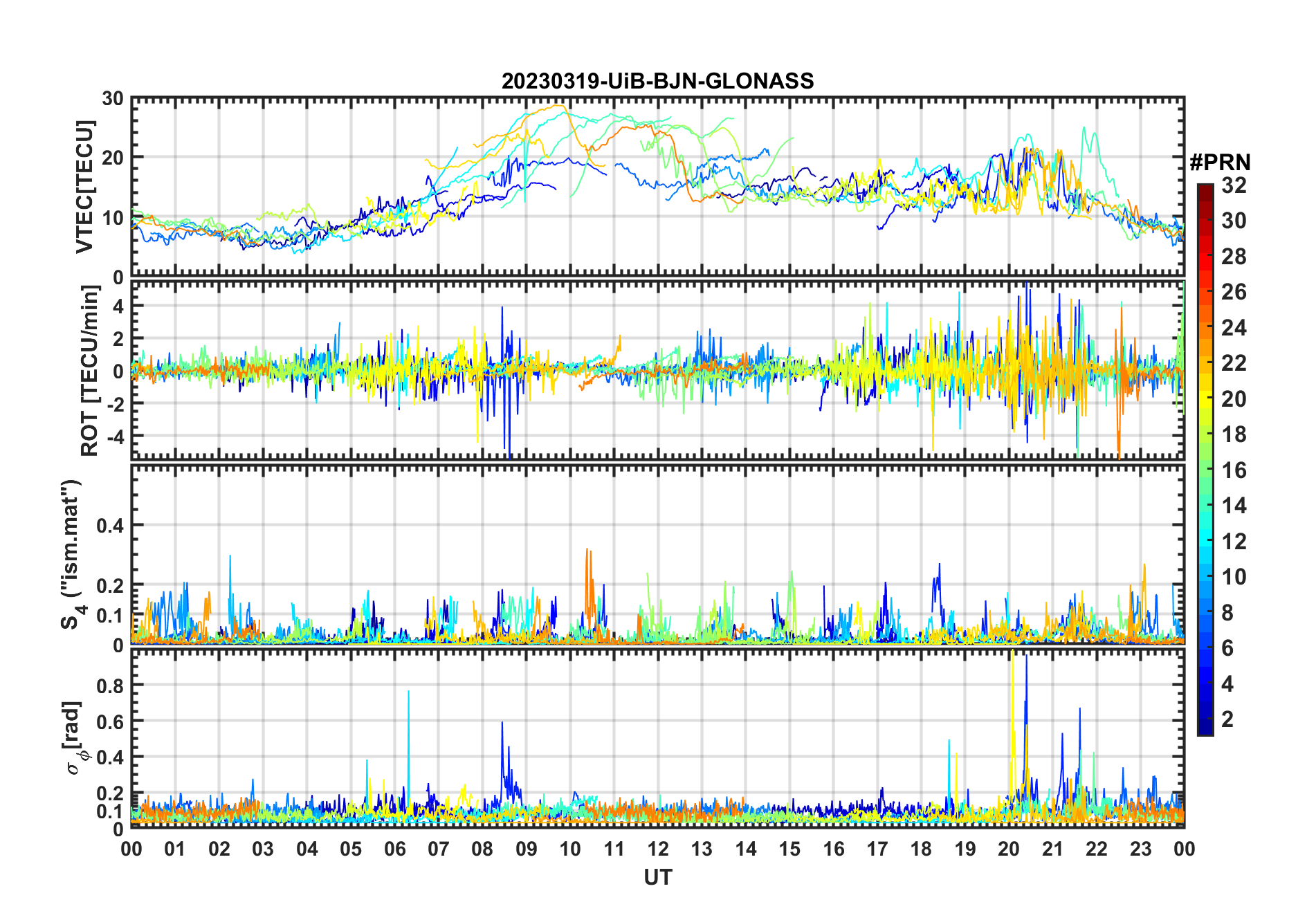Click the 0.6 tick on the sigma-phi axis

(x=110, y=721)
